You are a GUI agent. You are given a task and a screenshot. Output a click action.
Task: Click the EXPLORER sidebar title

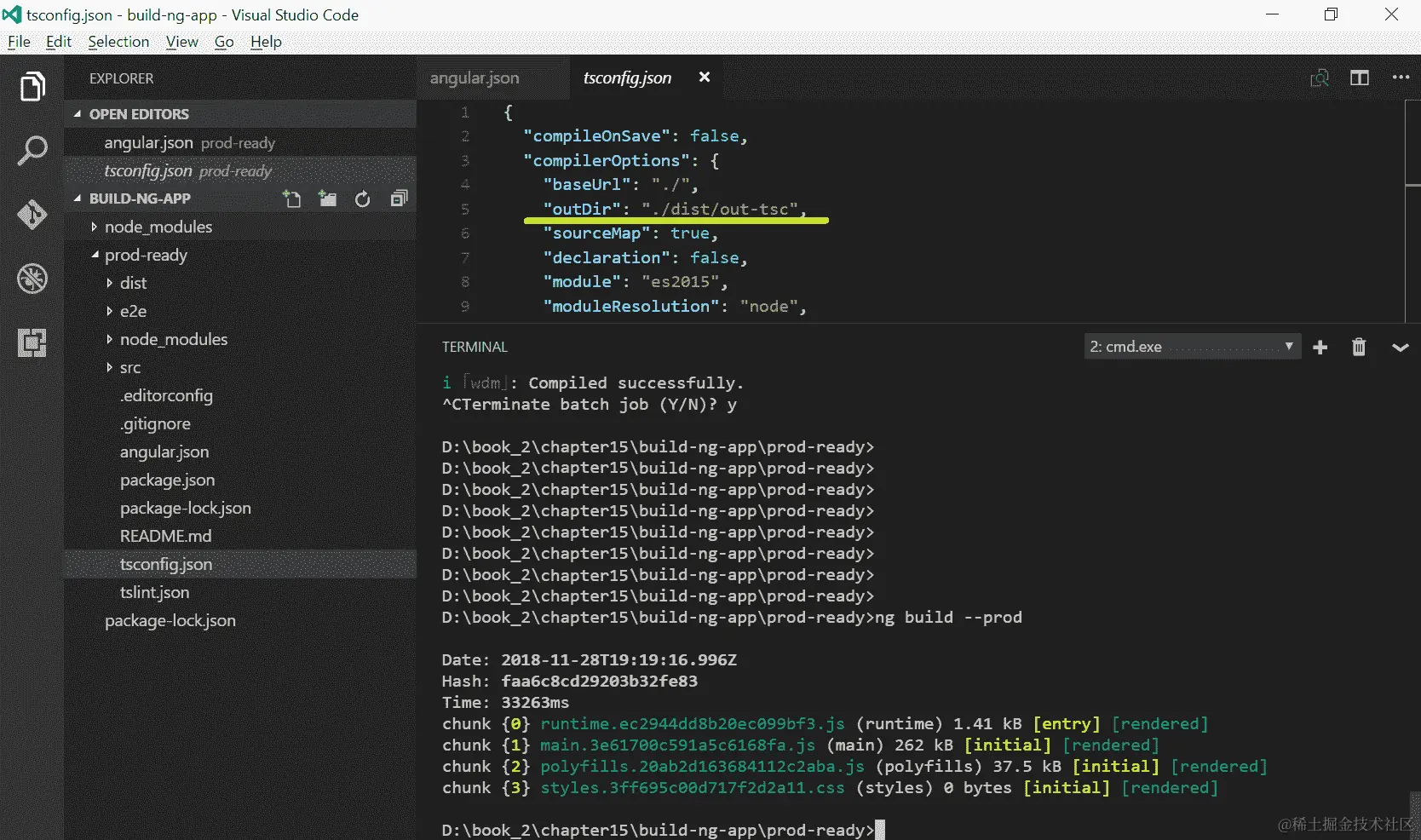click(122, 78)
